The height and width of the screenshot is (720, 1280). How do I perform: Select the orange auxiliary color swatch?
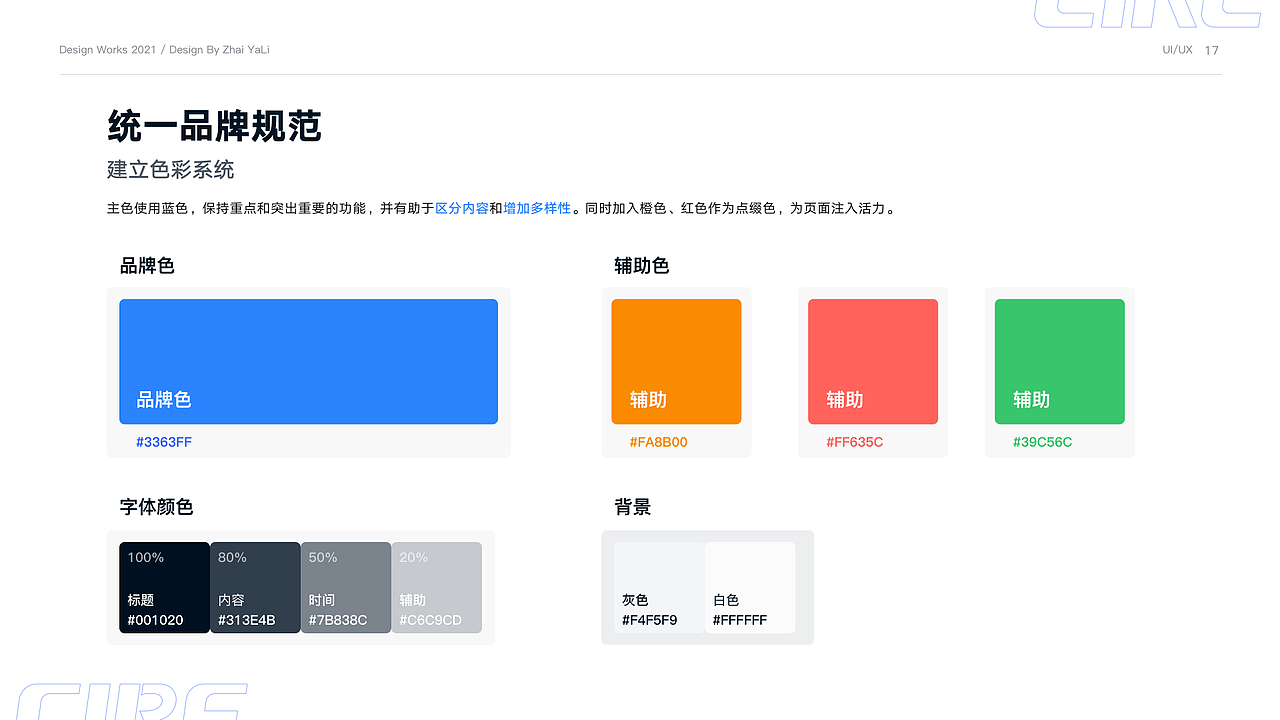(x=676, y=361)
